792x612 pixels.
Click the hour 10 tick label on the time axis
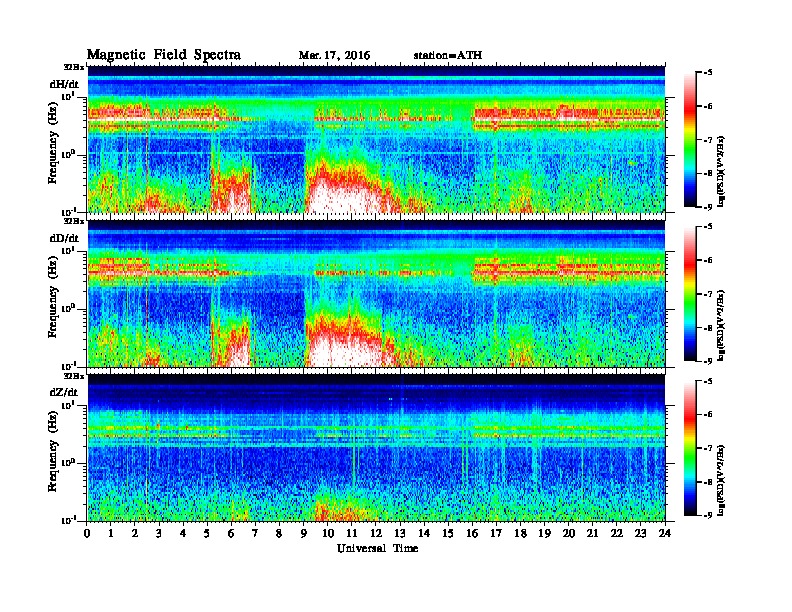click(328, 534)
